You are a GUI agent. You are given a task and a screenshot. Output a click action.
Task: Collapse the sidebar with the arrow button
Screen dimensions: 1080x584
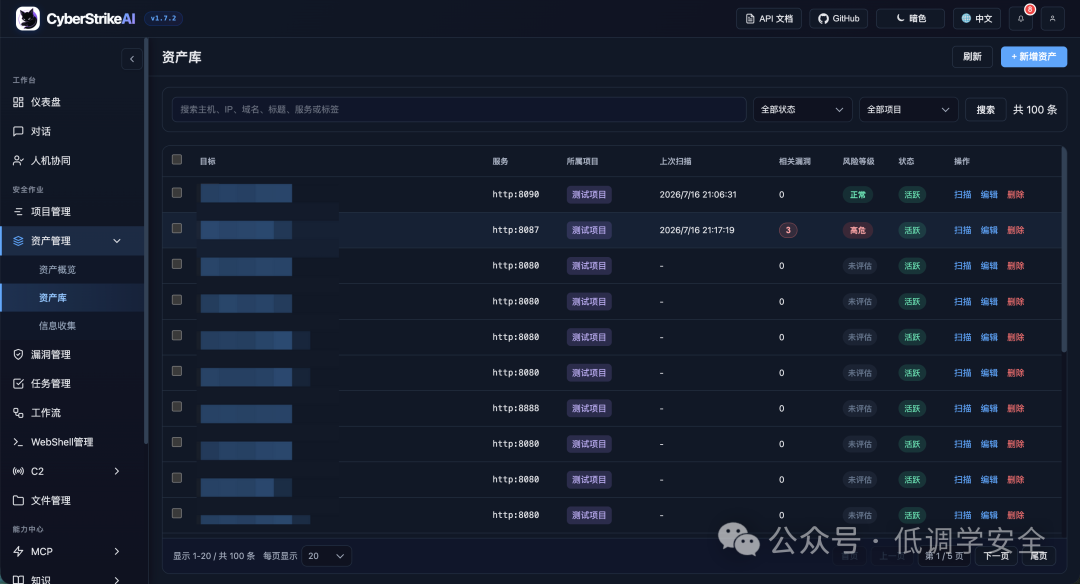132,59
